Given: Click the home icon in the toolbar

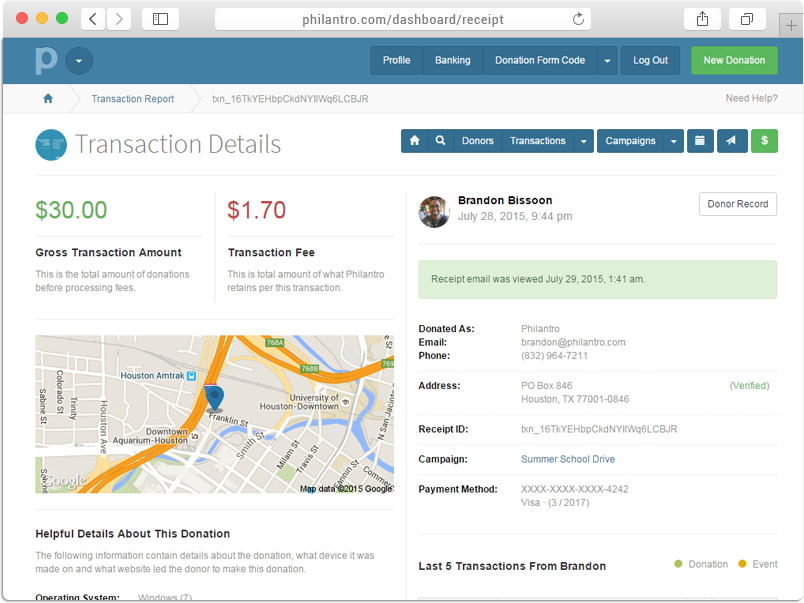Looking at the screenshot, I should (x=414, y=140).
